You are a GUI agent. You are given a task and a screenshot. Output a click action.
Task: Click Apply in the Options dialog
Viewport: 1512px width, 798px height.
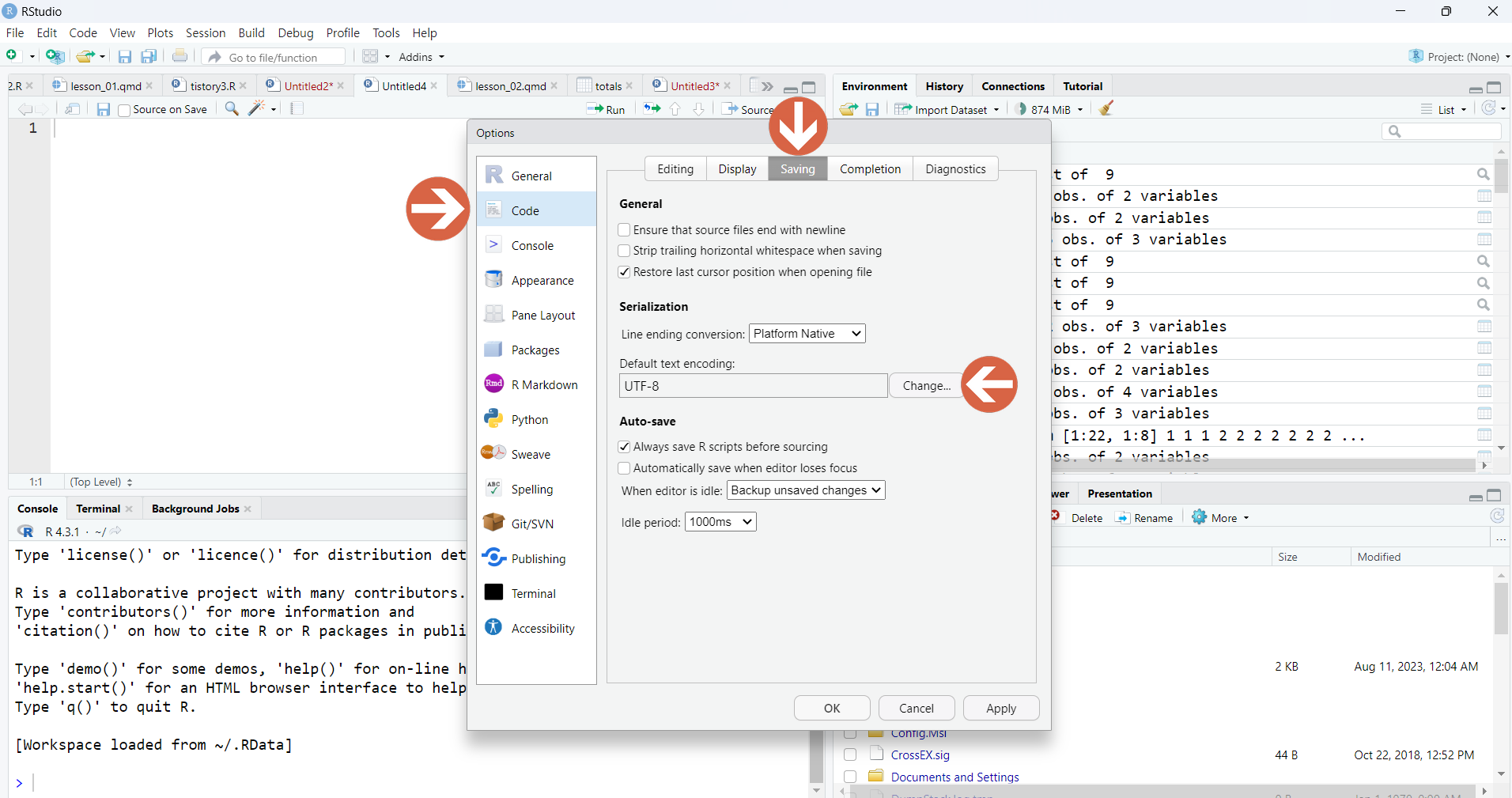(1001, 708)
